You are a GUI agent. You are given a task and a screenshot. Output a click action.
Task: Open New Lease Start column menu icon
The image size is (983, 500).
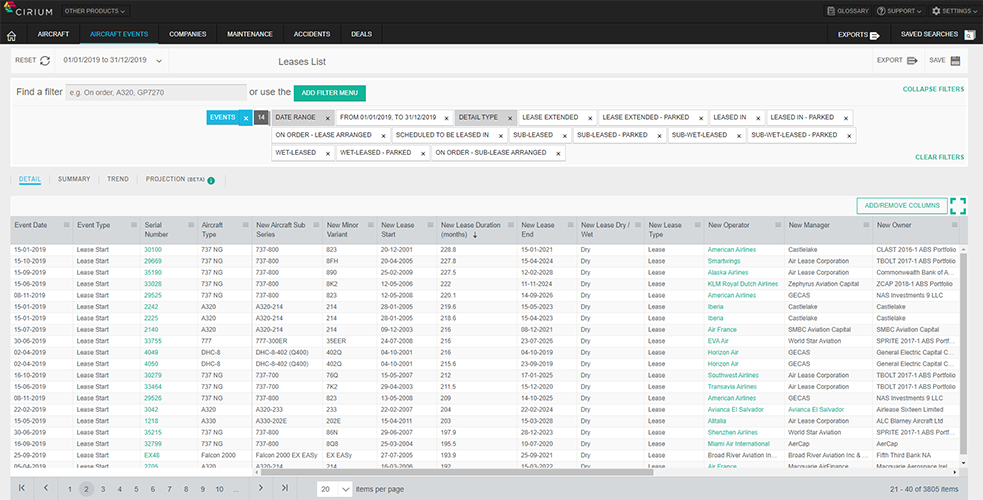click(x=429, y=226)
